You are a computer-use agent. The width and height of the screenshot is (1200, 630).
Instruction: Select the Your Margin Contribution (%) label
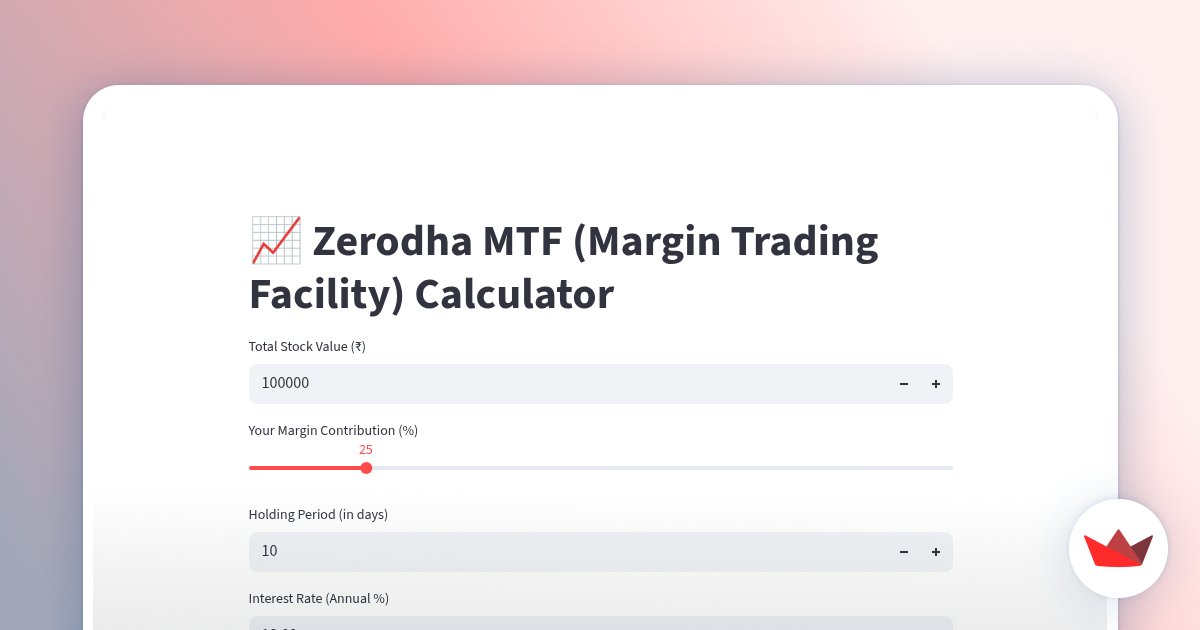(x=333, y=430)
